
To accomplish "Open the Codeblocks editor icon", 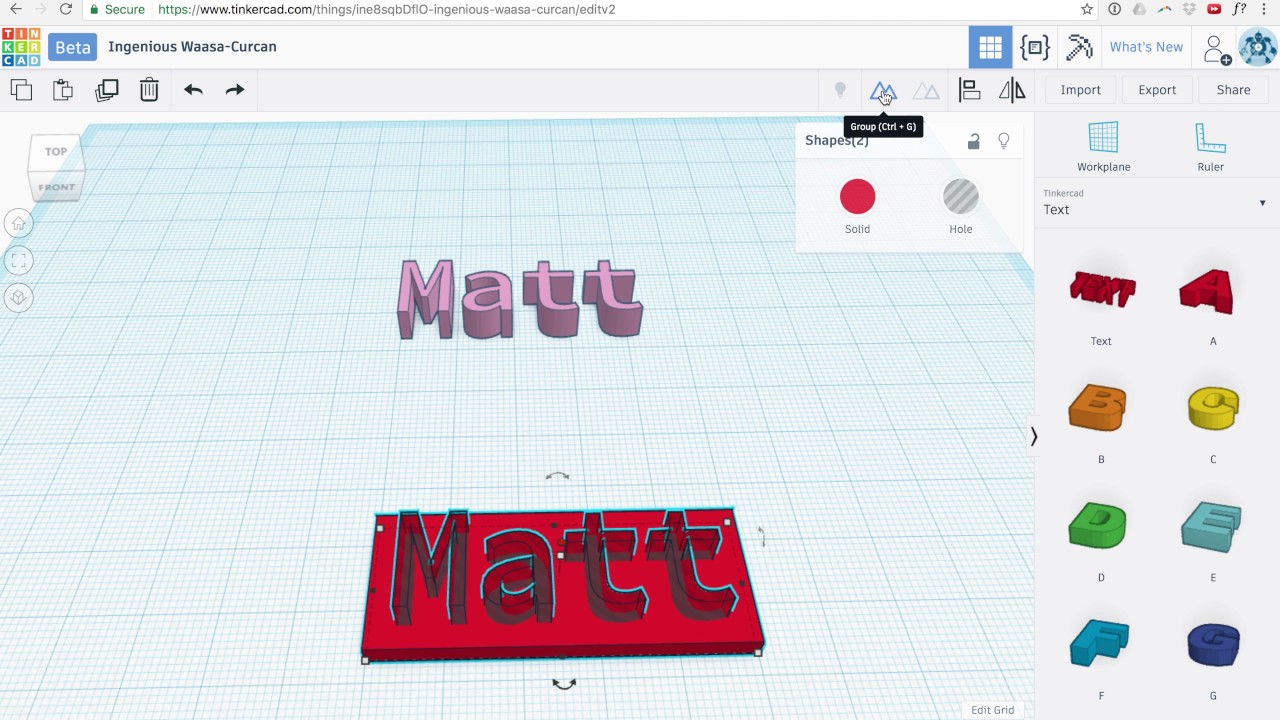I will [1035, 47].
